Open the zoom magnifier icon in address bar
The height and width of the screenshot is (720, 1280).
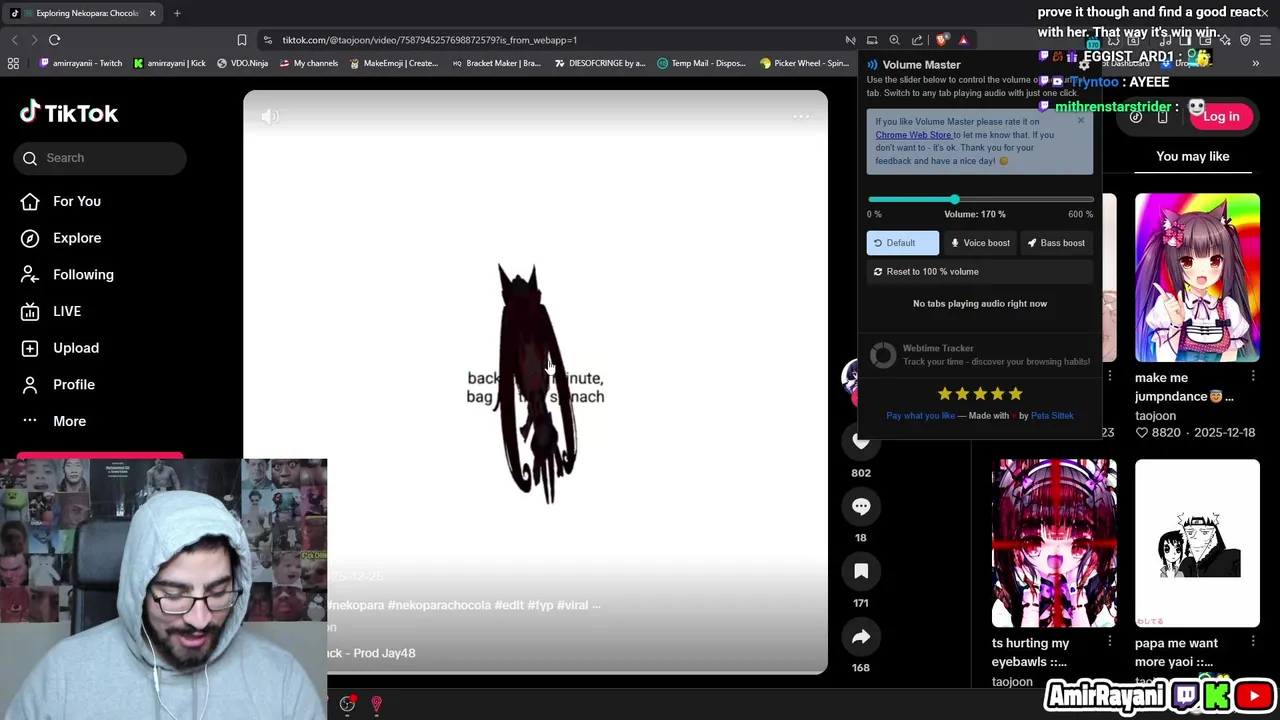pos(895,40)
